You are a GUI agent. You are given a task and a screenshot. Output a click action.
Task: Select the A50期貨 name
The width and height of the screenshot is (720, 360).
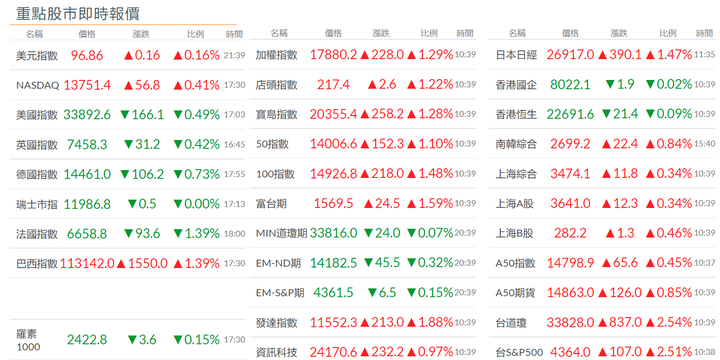coord(515,292)
